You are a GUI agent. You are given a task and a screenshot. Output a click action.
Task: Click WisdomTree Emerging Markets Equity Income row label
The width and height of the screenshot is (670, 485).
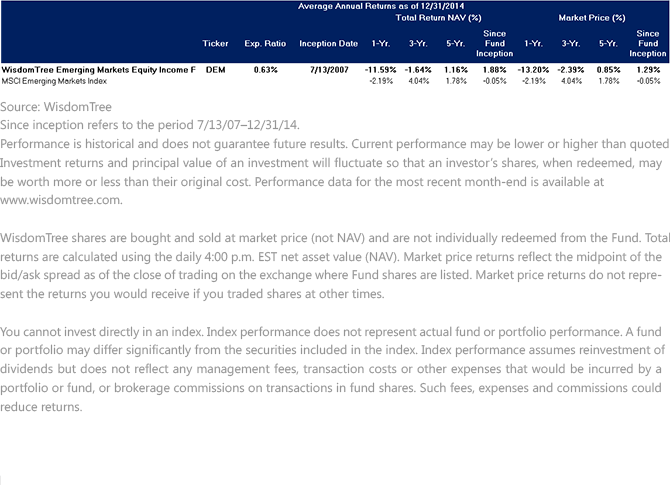[98, 70]
